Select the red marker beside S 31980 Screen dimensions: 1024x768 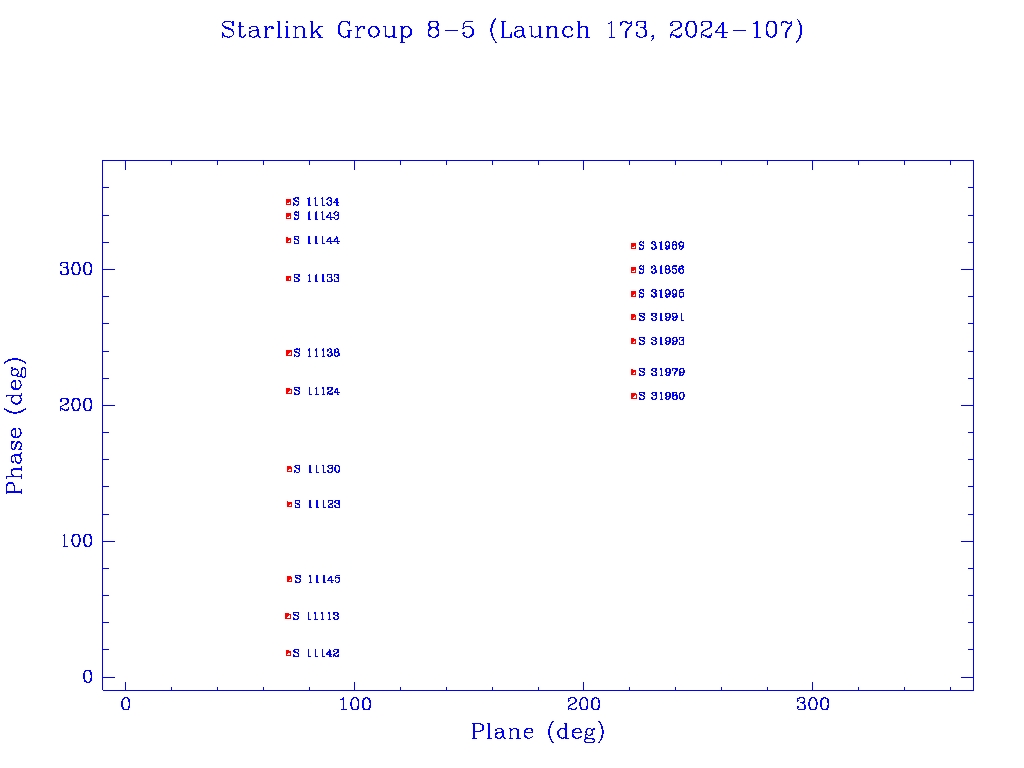pos(633,396)
